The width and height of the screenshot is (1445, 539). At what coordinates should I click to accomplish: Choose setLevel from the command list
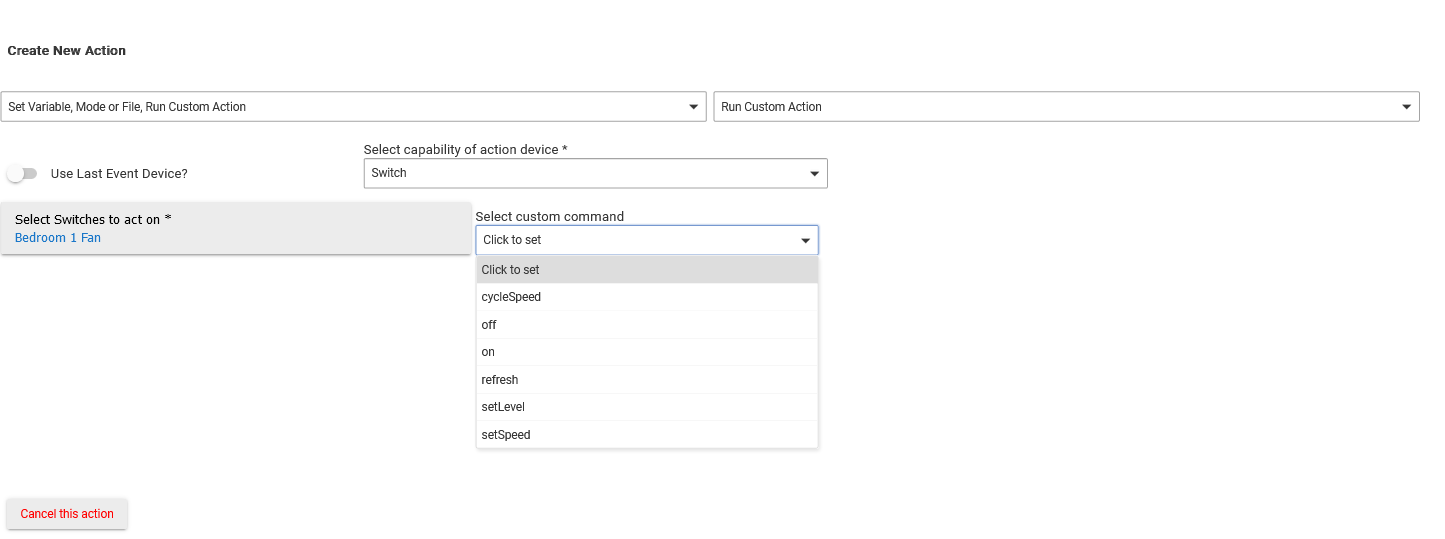[x=503, y=407]
